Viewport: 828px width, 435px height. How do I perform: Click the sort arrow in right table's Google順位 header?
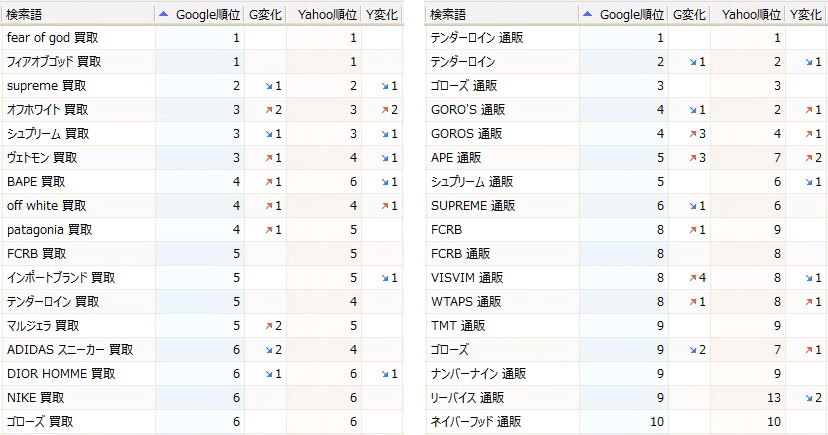587,14
